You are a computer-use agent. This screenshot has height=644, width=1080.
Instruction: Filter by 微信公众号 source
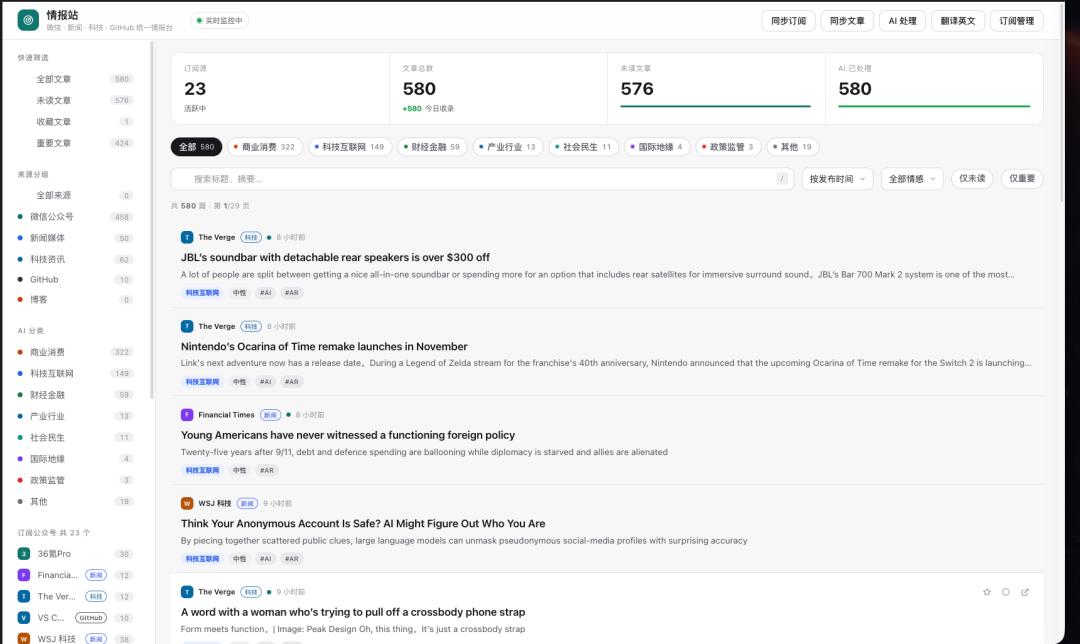[x=76, y=217]
